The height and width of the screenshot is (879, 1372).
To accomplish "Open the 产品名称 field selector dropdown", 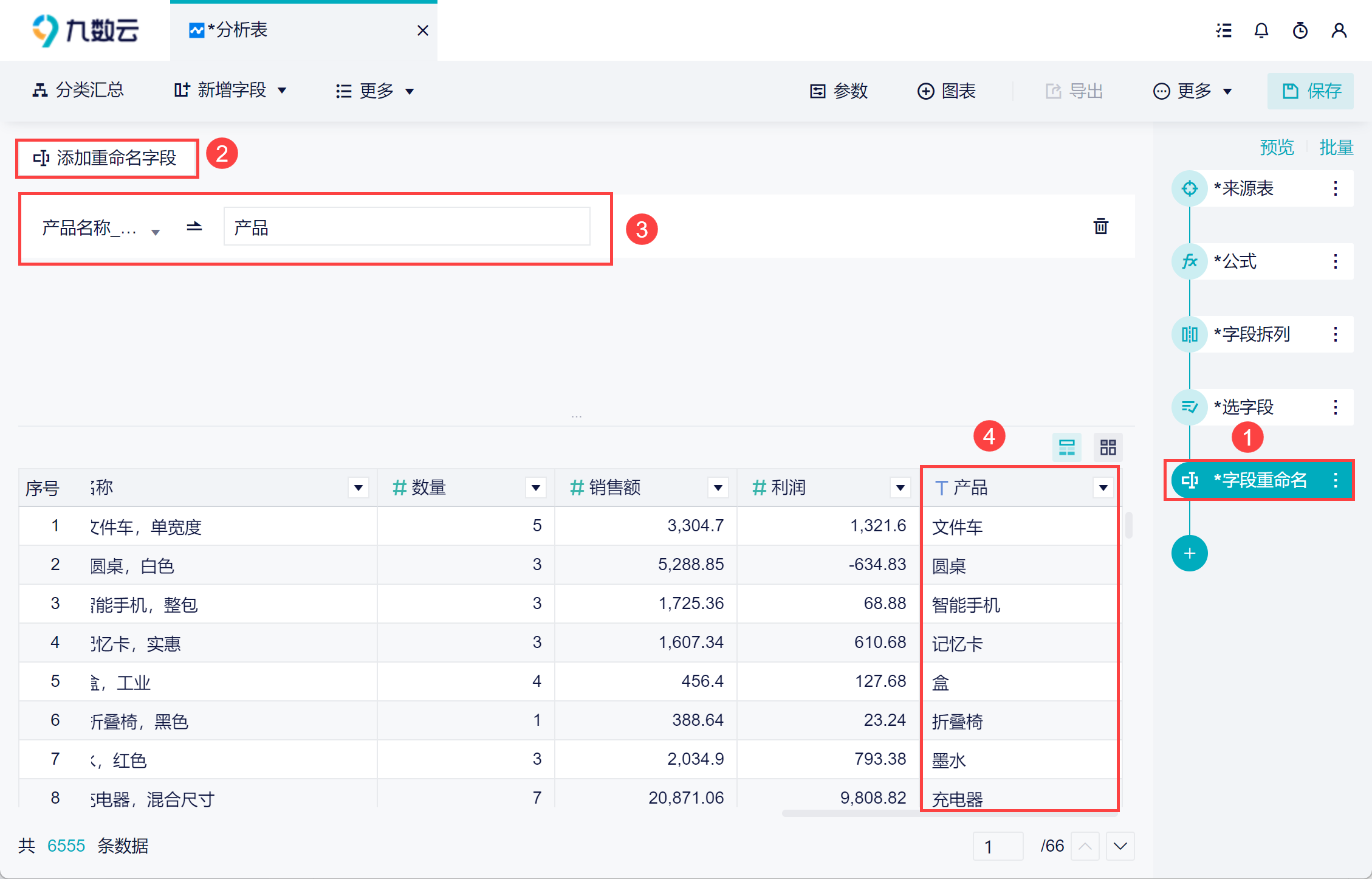I will [100, 229].
